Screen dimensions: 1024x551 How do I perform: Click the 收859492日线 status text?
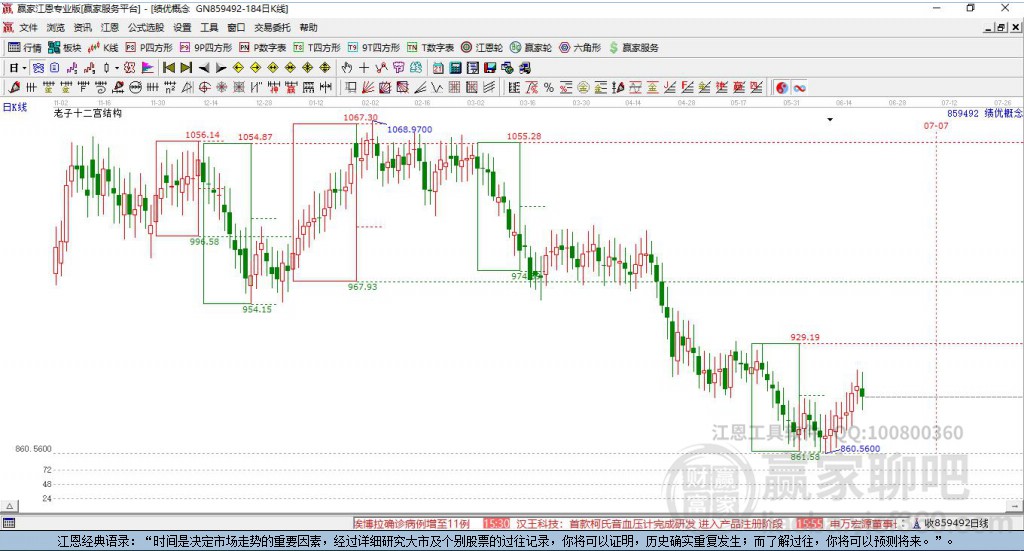click(x=957, y=523)
